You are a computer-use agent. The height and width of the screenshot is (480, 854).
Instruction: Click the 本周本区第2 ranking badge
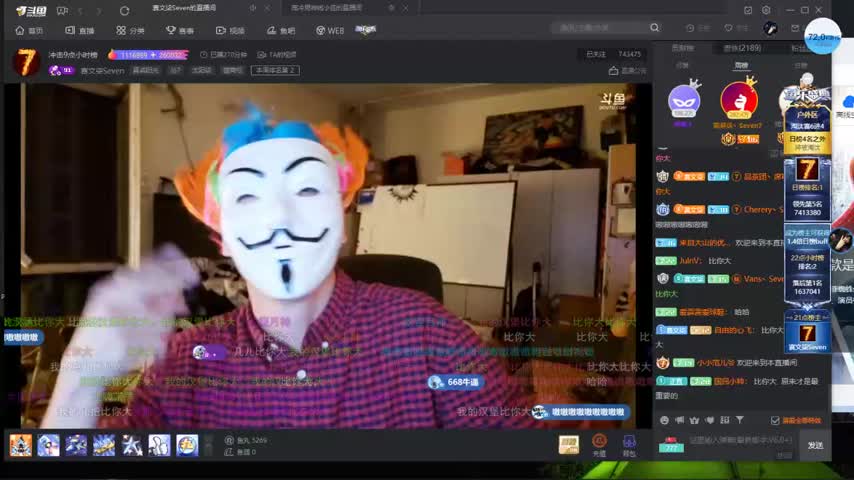(x=275, y=70)
